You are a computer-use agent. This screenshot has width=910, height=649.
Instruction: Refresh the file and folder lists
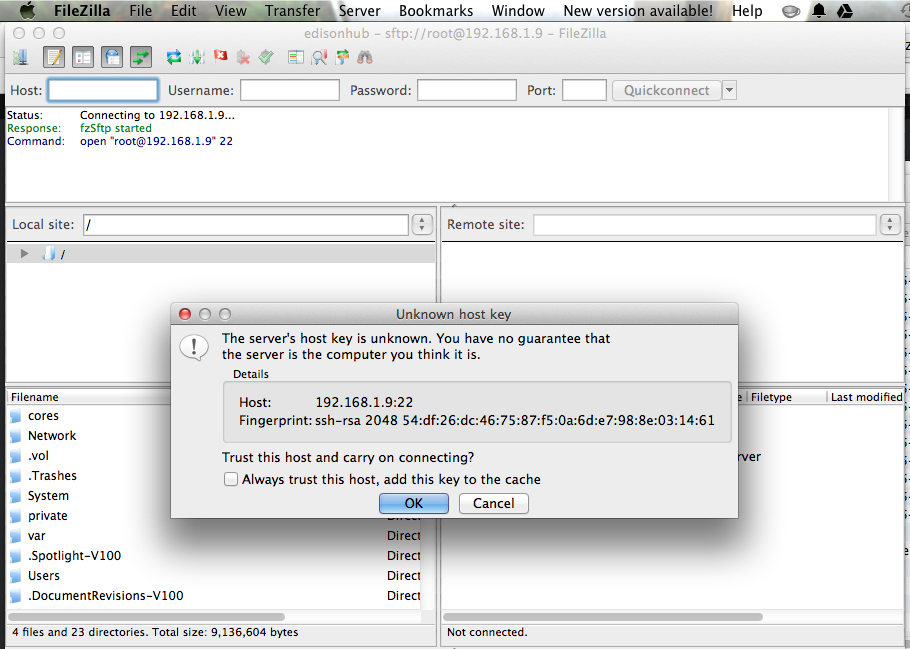click(174, 57)
